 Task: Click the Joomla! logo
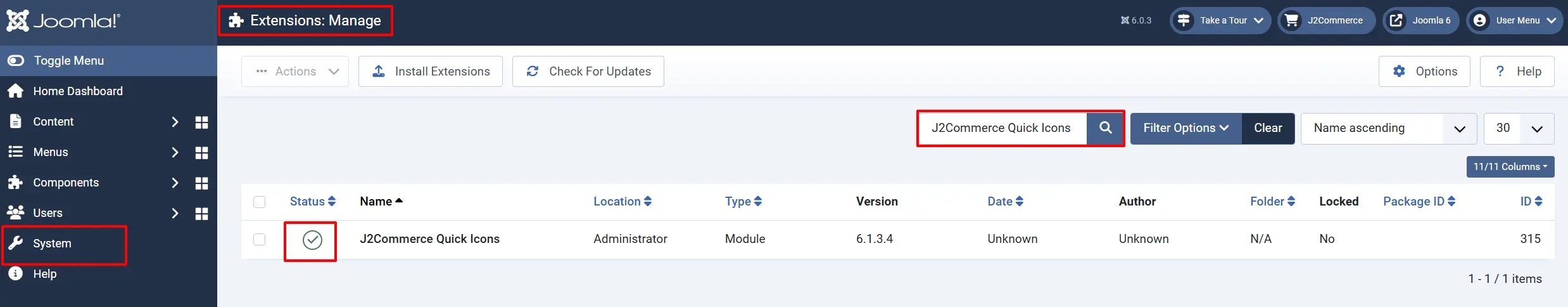[x=63, y=21]
